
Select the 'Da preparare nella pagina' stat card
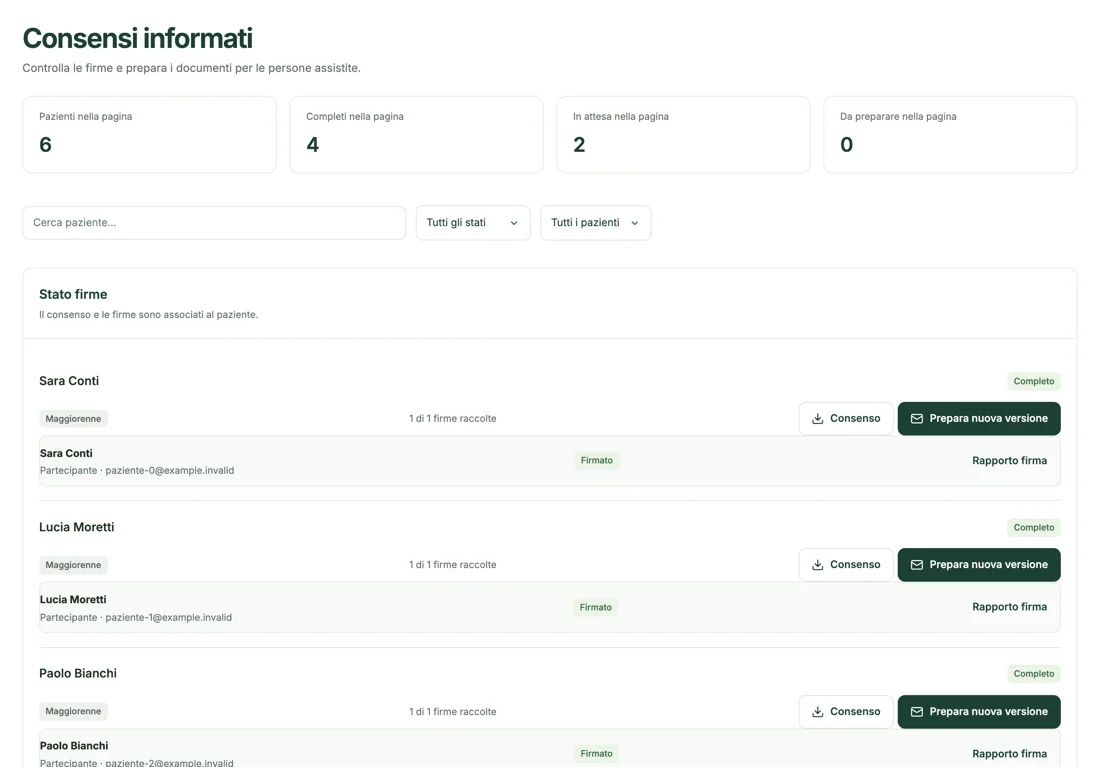[950, 135]
